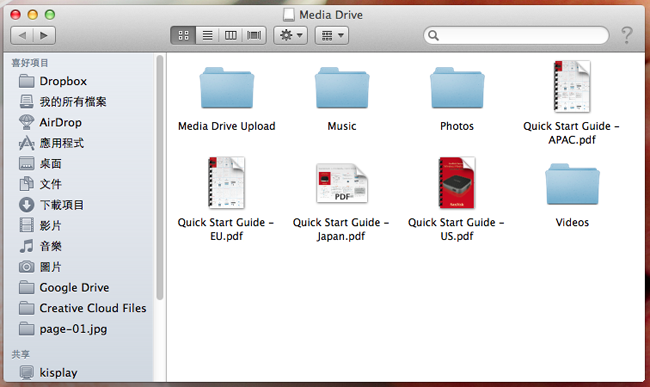Open Dropbox in the sidebar

79,81
